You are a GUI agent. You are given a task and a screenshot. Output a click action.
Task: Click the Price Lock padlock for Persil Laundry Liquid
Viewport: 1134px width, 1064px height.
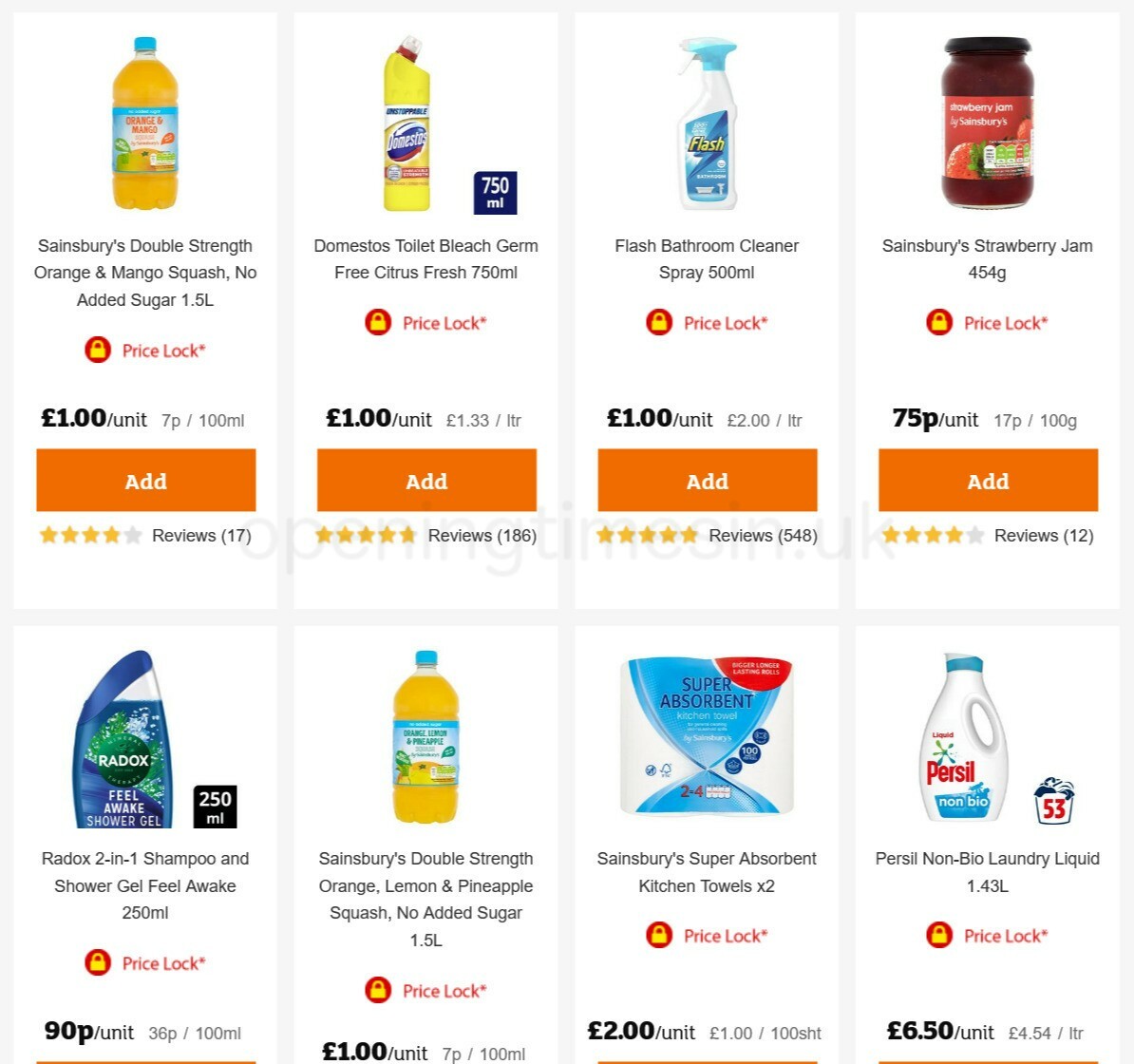[938, 936]
